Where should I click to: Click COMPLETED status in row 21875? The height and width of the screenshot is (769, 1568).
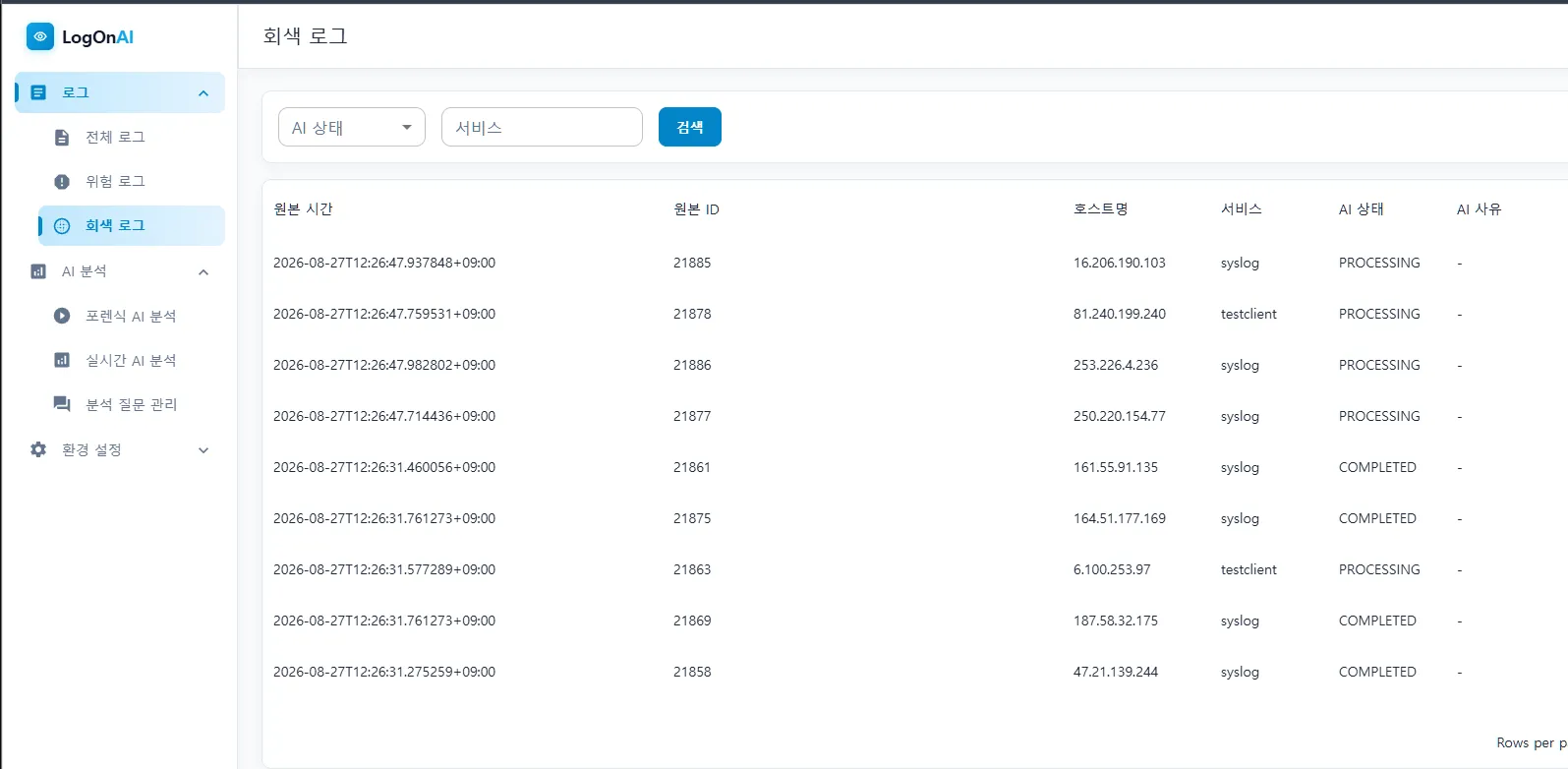(1377, 518)
